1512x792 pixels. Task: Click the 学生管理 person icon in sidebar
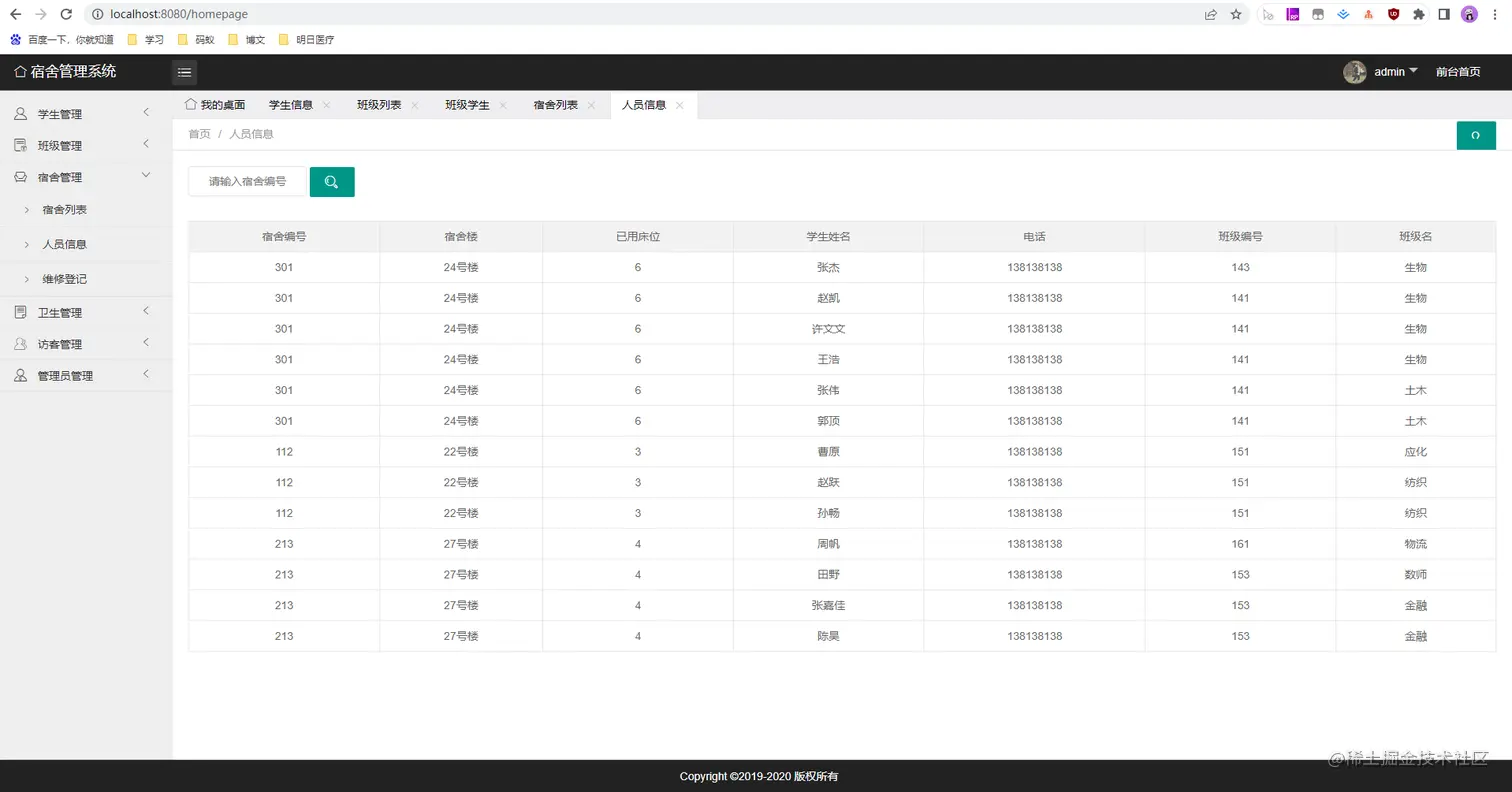[20, 114]
